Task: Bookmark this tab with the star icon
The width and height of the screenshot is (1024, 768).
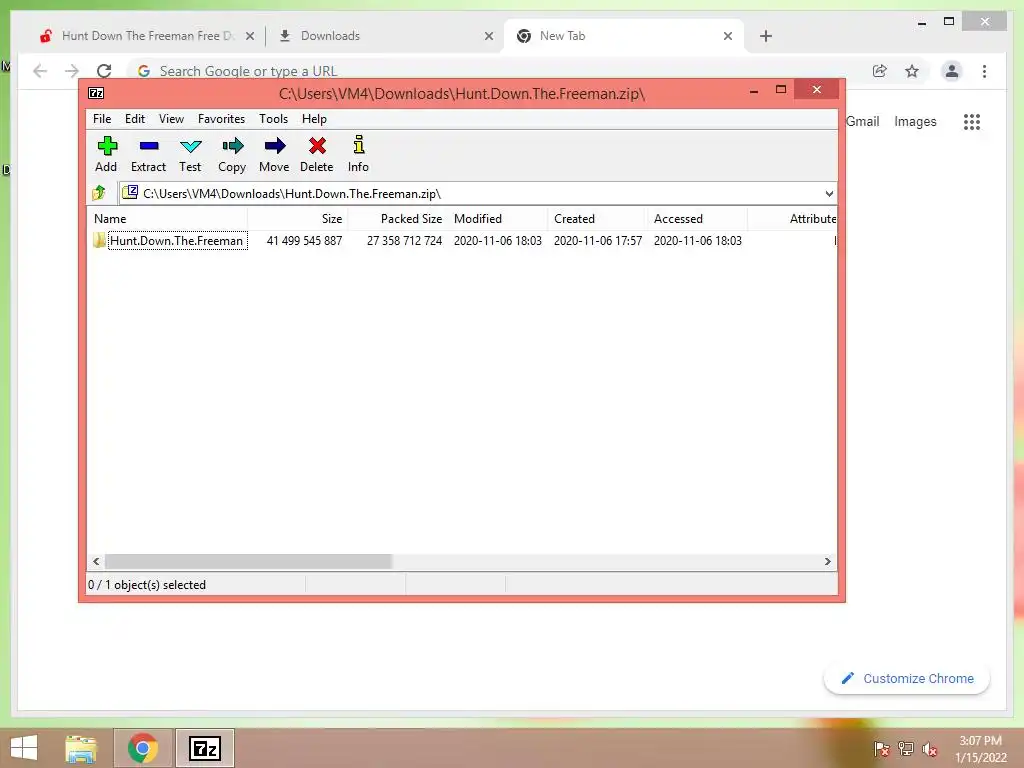Action: pos(912,71)
